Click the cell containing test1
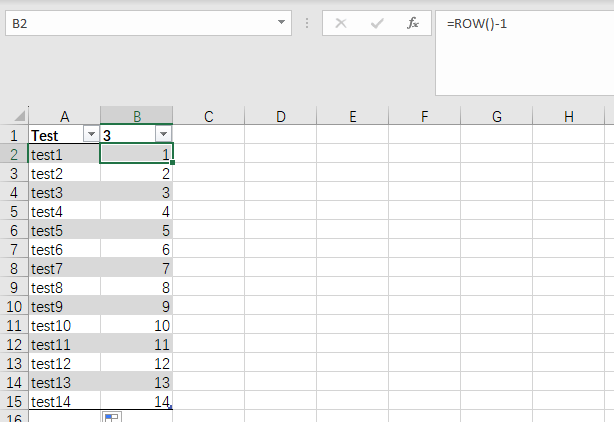Image resolution: width=614 pixels, height=422 pixels. point(64,154)
